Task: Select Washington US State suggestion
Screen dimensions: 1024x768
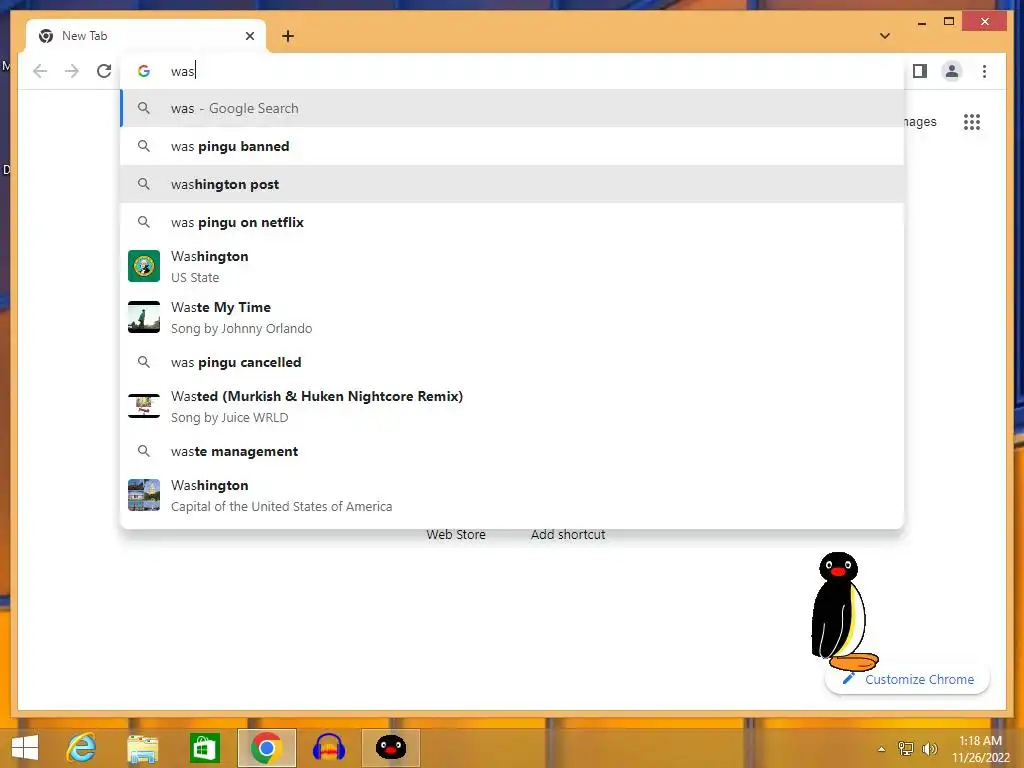Action: tap(513, 266)
